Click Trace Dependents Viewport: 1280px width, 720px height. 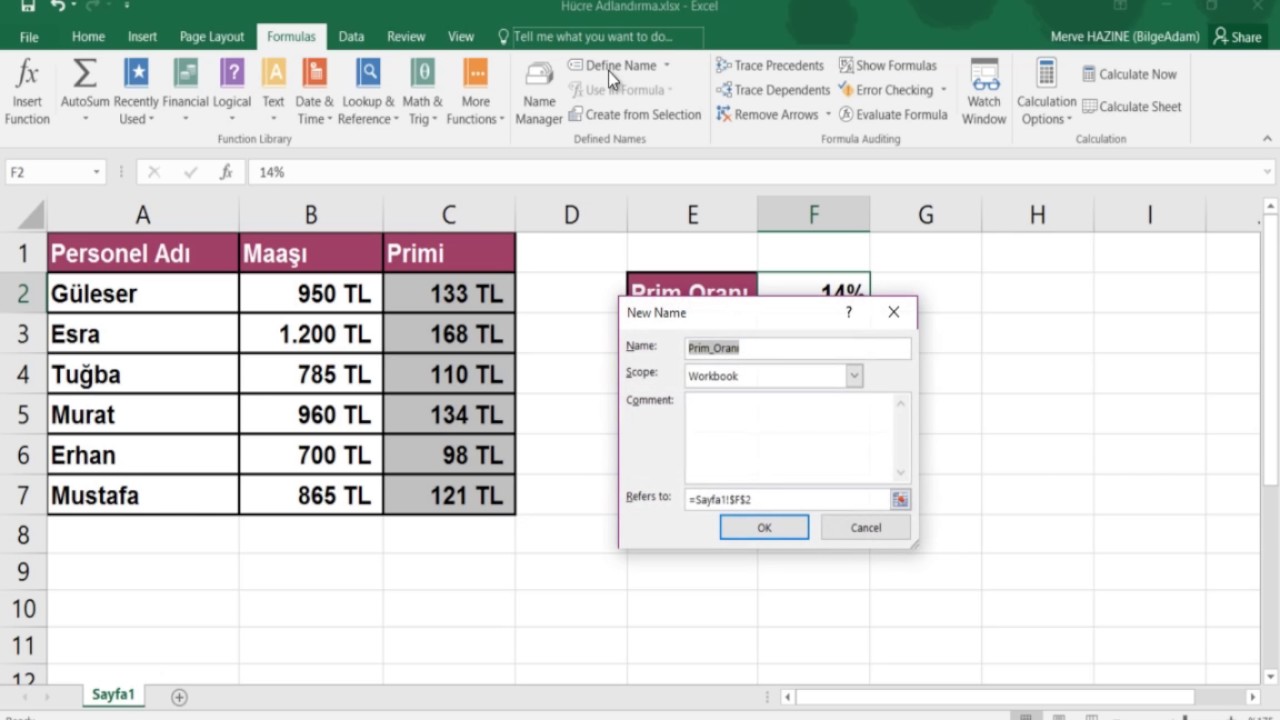tap(773, 90)
